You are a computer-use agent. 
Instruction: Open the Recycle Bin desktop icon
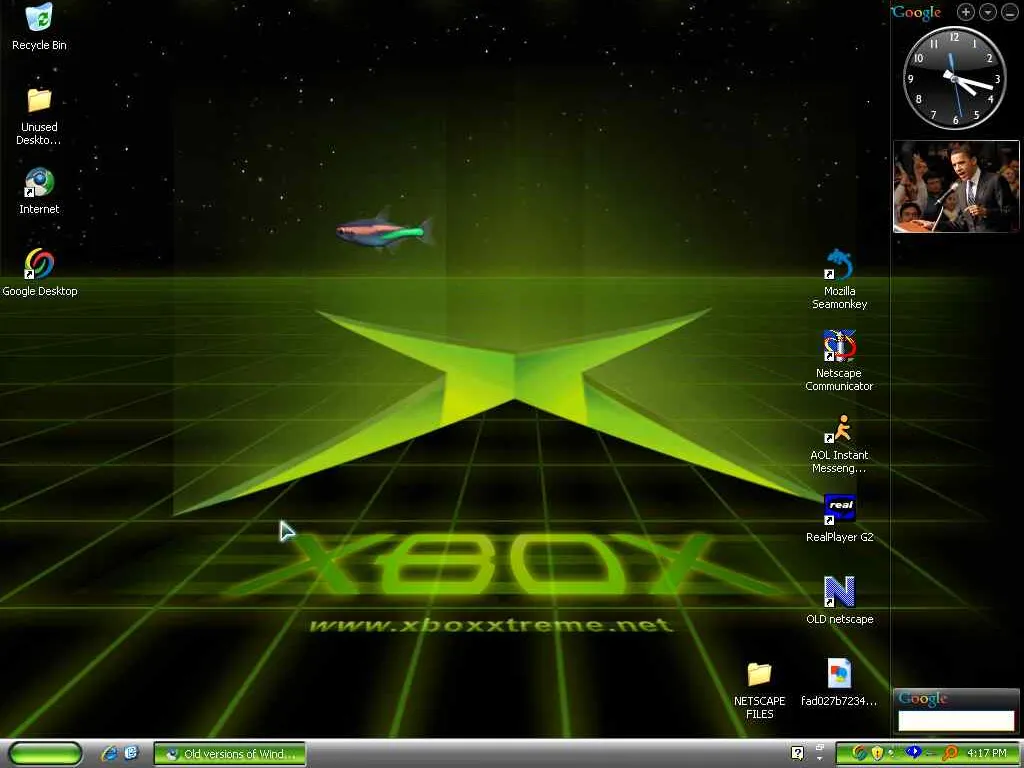tap(39, 27)
